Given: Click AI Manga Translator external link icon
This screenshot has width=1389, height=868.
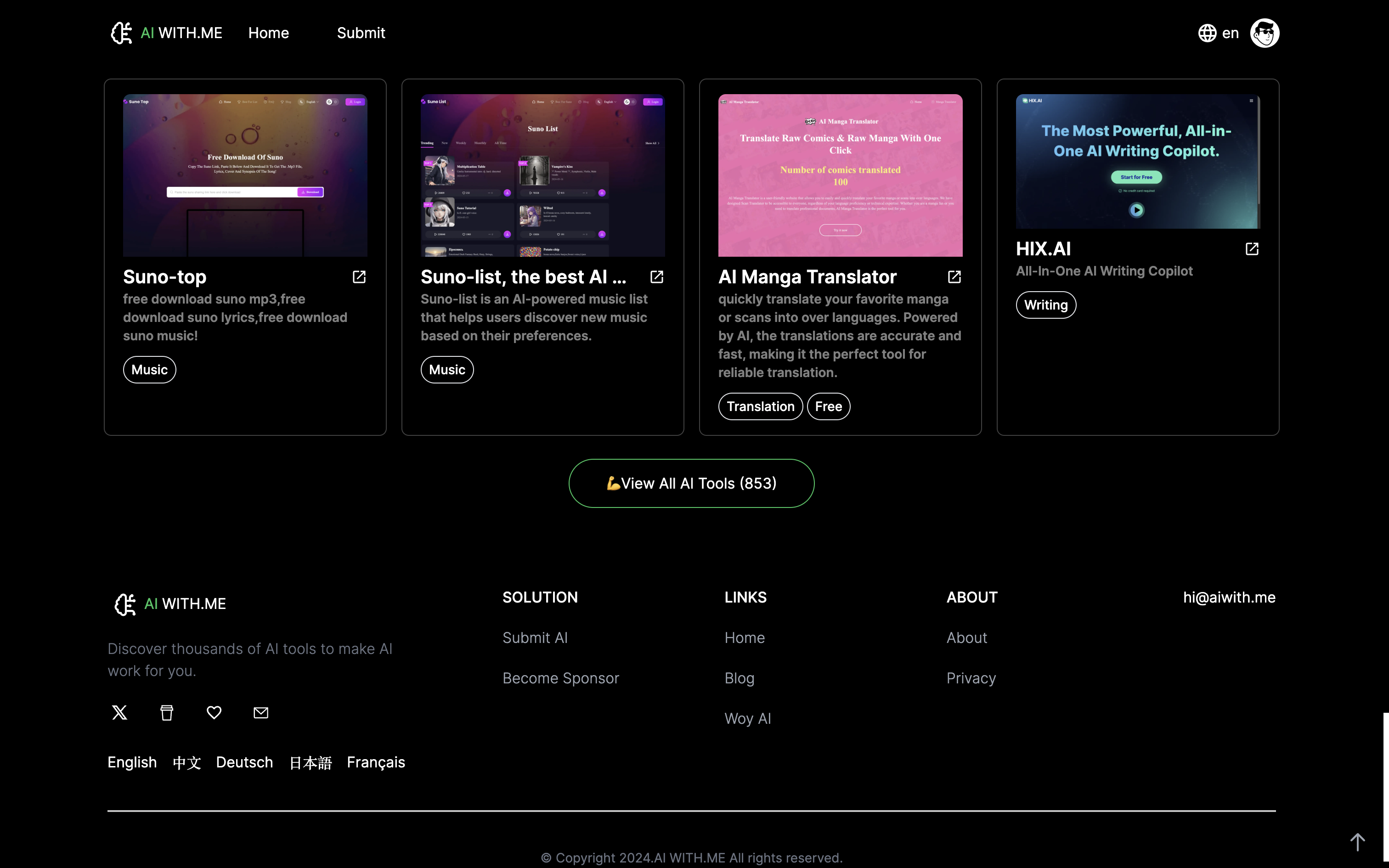Looking at the screenshot, I should [x=954, y=277].
